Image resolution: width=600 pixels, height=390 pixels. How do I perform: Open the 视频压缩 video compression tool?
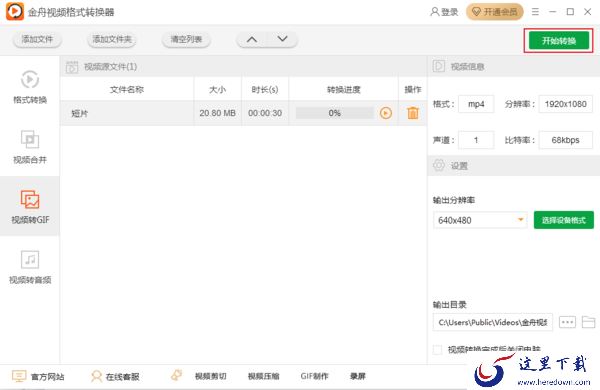(263, 376)
